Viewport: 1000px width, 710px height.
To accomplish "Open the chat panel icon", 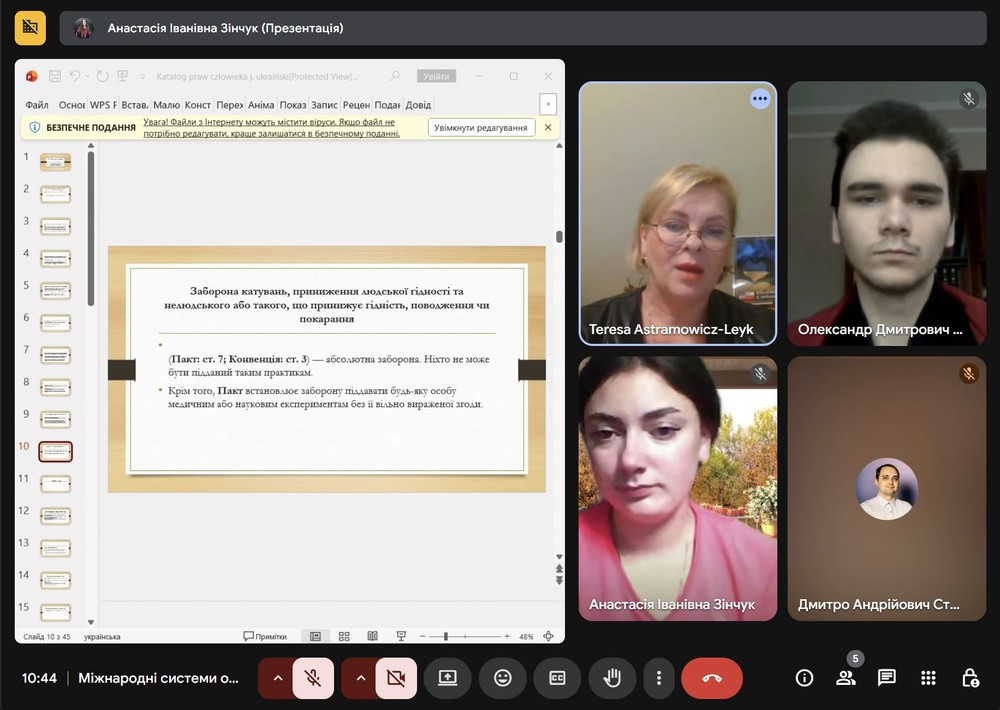I will click(x=886, y=678).
